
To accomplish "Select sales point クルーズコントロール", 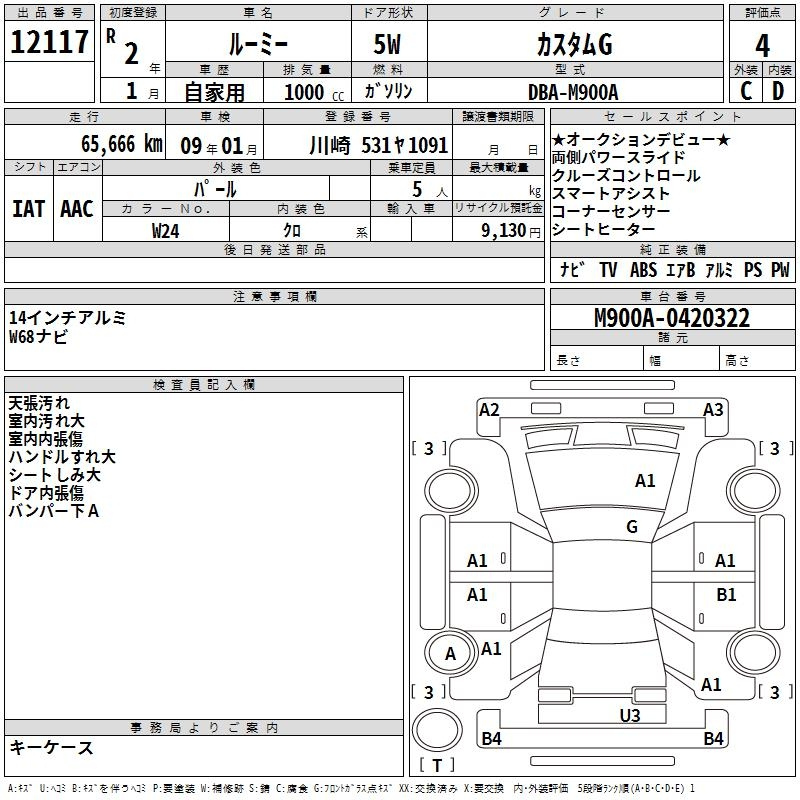I will 626,176.
